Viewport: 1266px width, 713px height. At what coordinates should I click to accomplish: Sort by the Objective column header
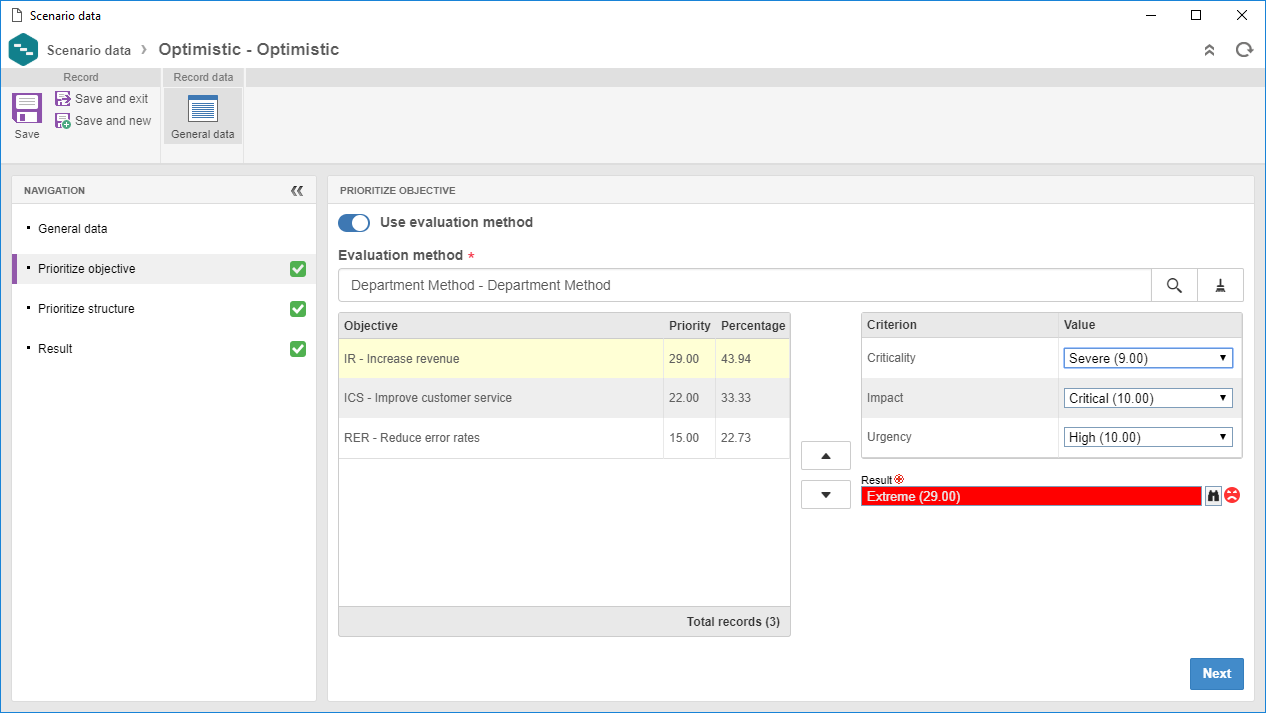click(501, 326)
